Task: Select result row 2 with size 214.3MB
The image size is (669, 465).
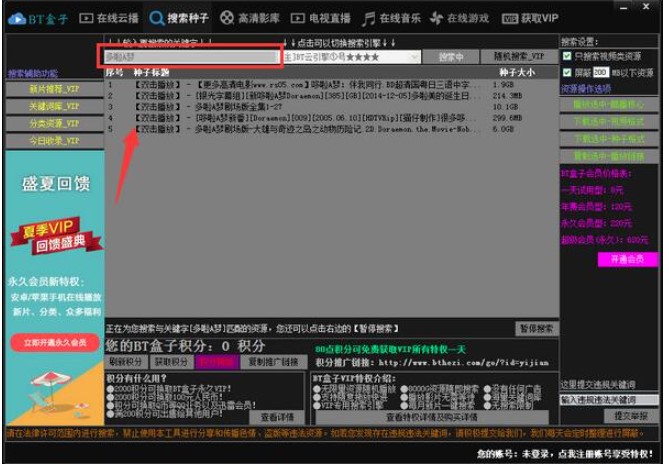Action: pyautogui.click(x=332, y=96)
